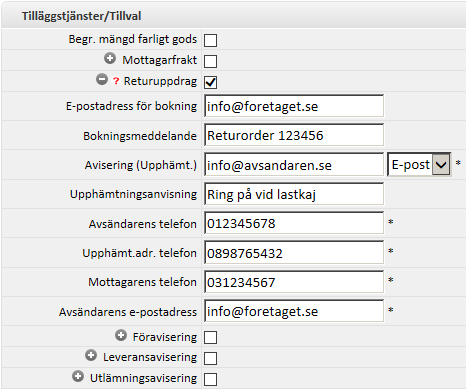466x390 pixels.
Task: Click the Bokningsmeddelande label
Action: pyautogui.click(x=140, y=136)
